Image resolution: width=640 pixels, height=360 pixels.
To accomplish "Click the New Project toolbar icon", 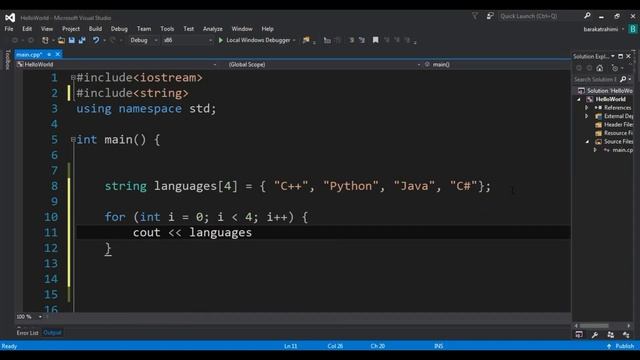I will pos(45,40).
